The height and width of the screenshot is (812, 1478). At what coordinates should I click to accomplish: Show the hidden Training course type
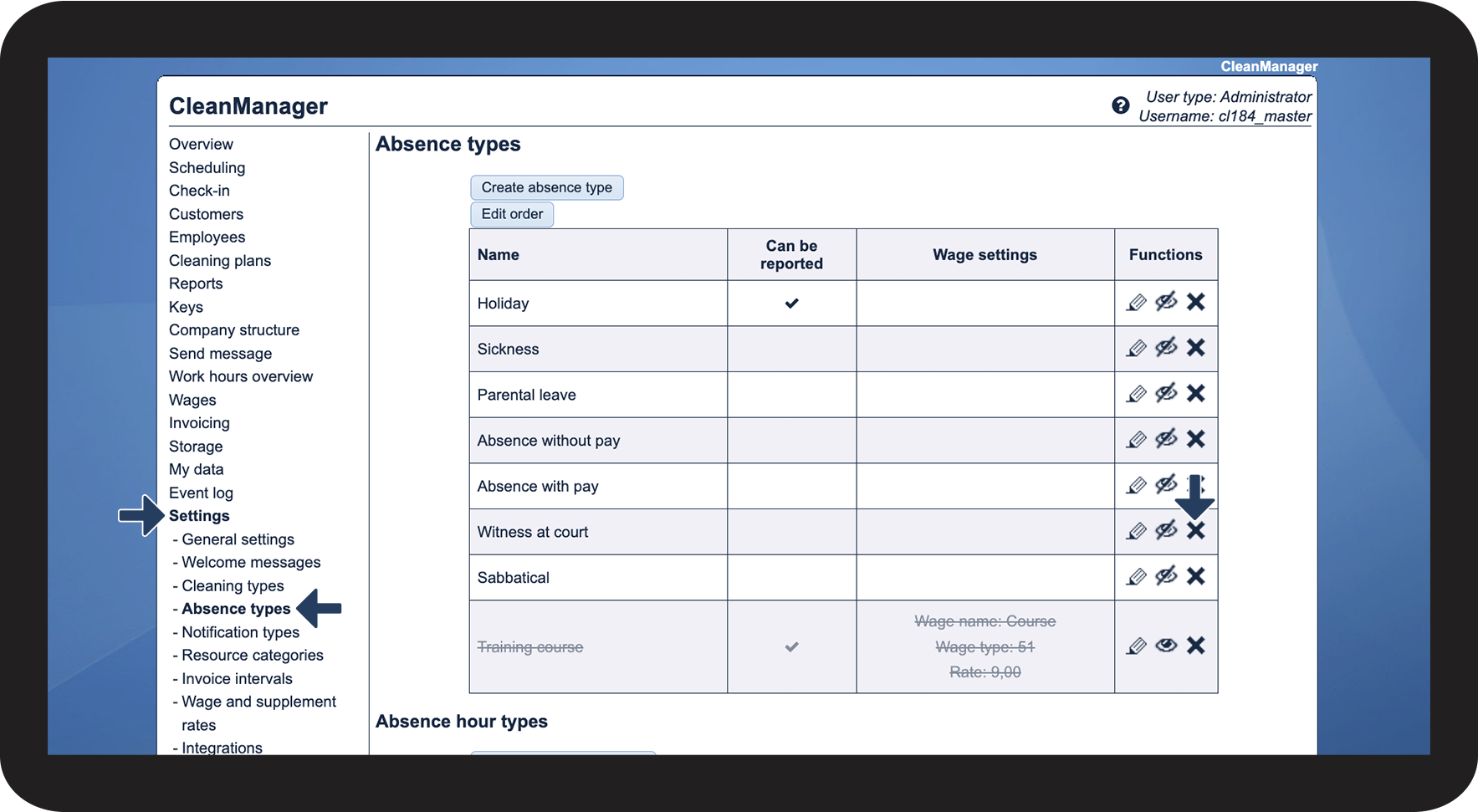click(1166, 646)
